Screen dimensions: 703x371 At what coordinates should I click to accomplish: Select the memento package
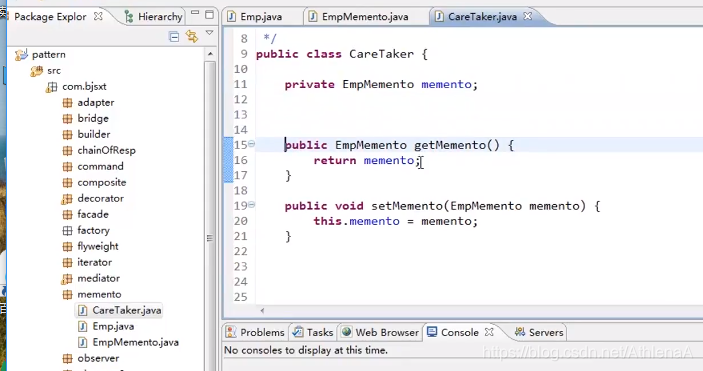[x=99, y=295]
